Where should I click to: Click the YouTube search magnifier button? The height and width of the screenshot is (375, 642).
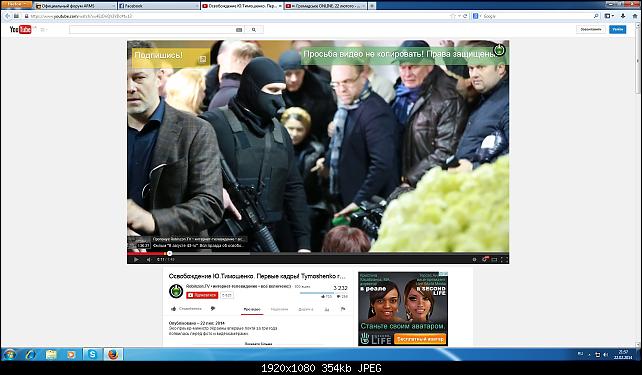(x=254, y=29)
